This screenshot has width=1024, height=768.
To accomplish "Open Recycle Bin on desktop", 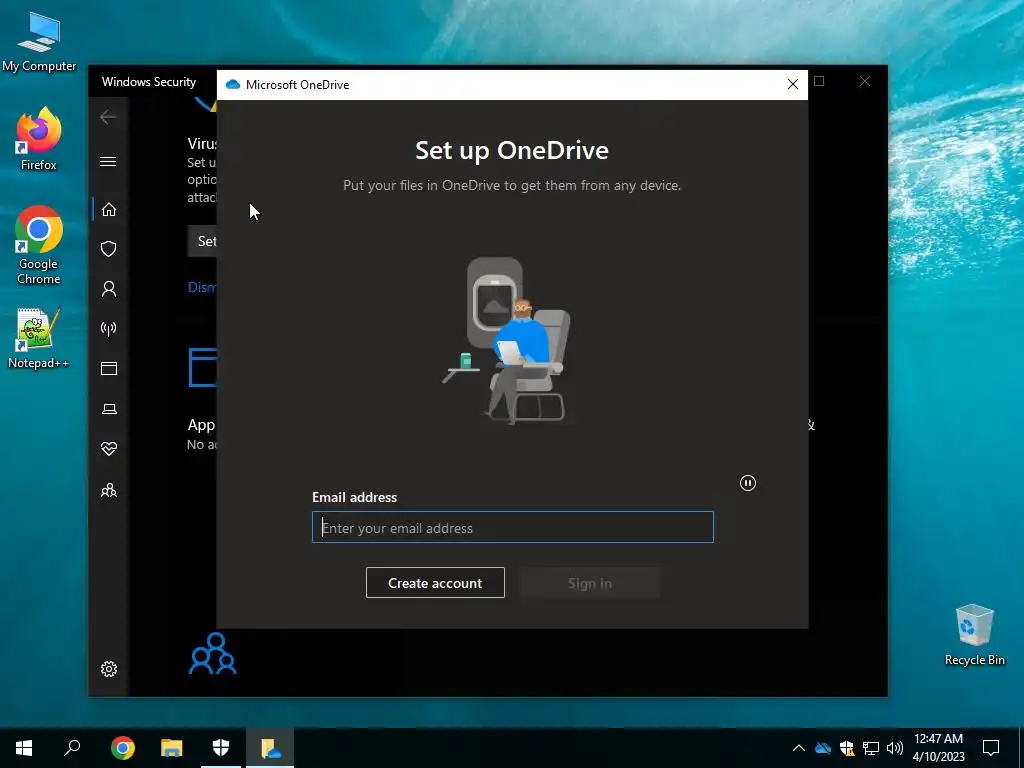I will click(974, 635).
